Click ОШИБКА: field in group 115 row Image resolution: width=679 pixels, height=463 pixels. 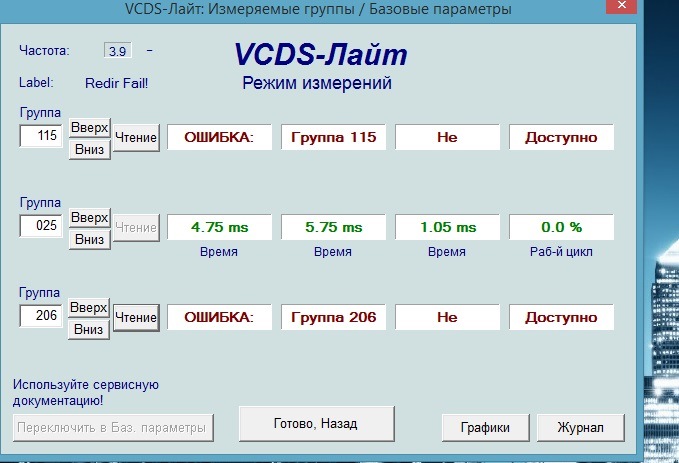(220, 137)
